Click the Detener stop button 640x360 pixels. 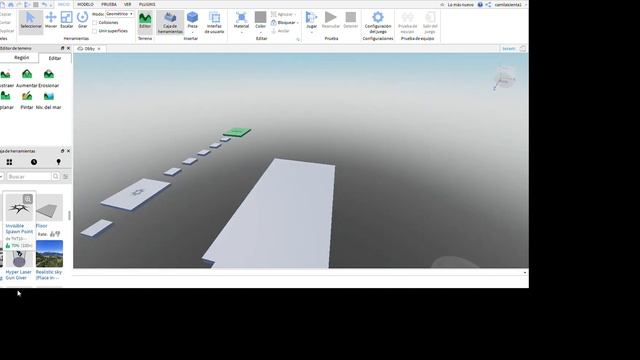(351, 20)
